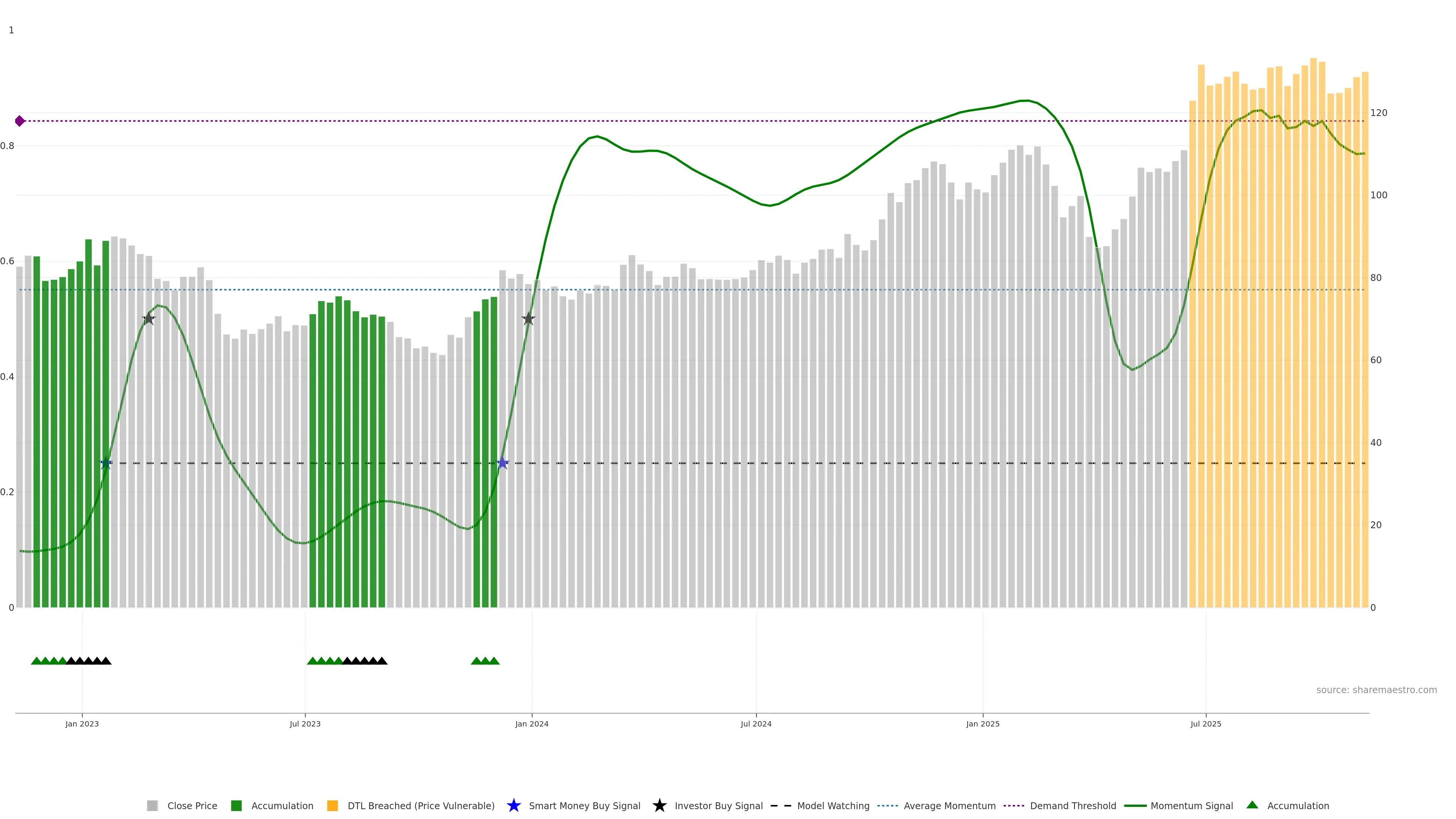Click the Jan 2025 axis label
The image size is (1456, 819).
[982, 723]
